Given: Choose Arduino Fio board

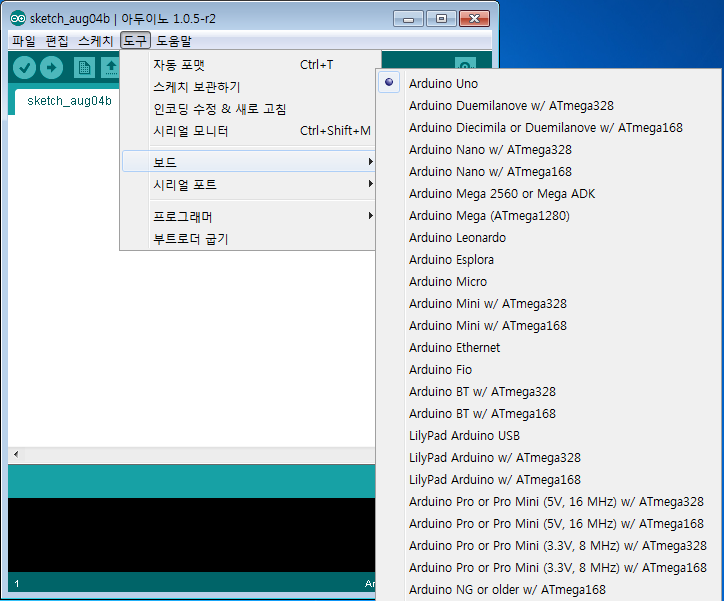Looking at the screenshot, I should [x=549, y=370].
